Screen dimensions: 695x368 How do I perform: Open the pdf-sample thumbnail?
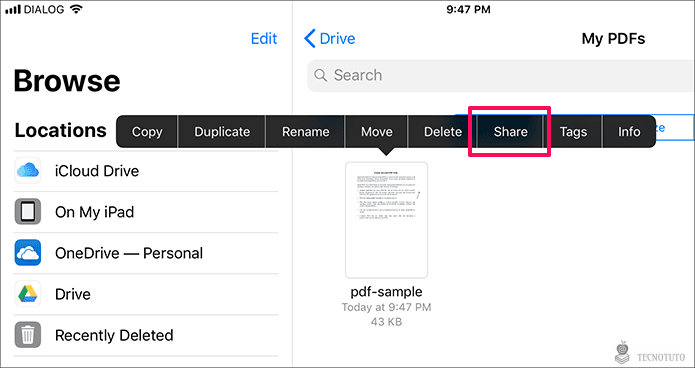point(387,220)
